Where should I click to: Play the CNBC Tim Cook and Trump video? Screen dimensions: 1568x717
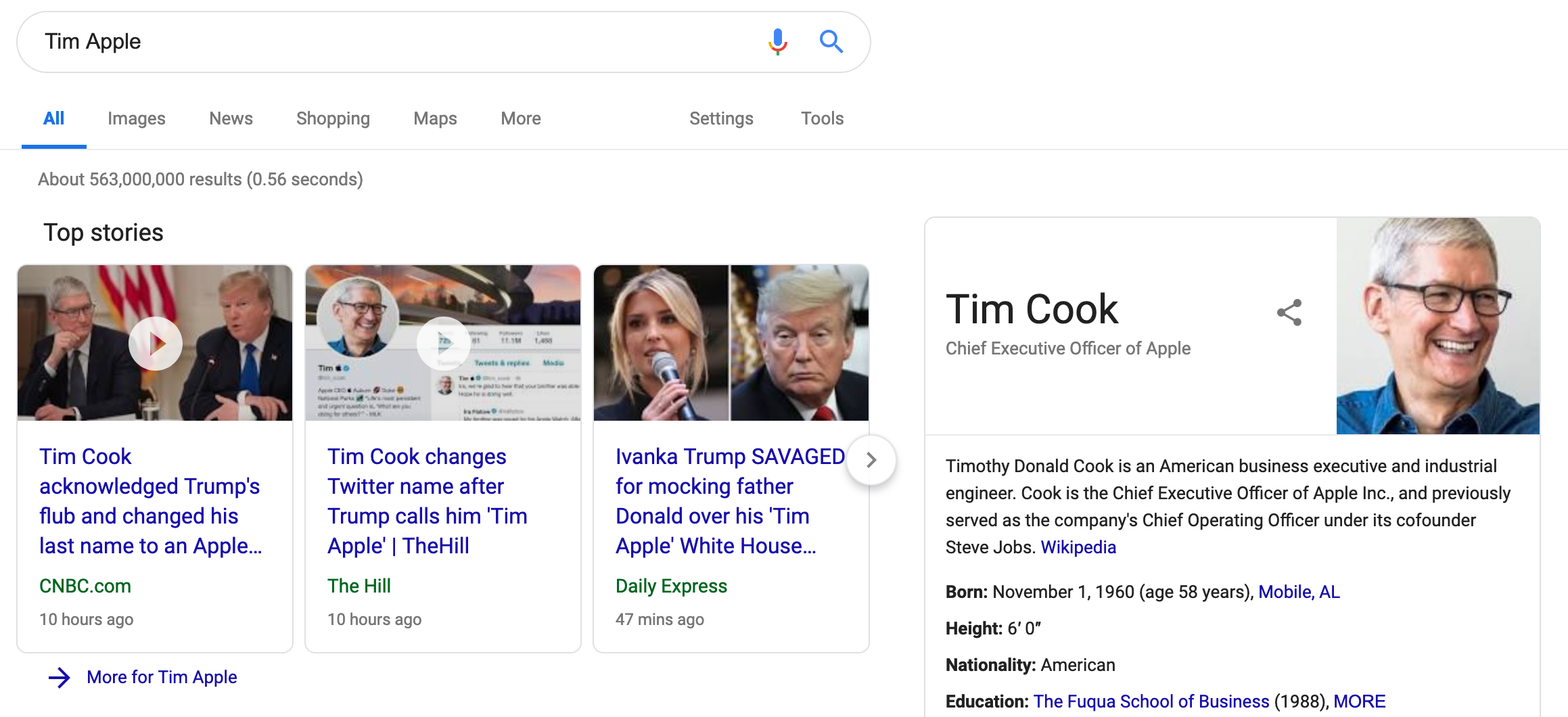click(x=156, y=344)
